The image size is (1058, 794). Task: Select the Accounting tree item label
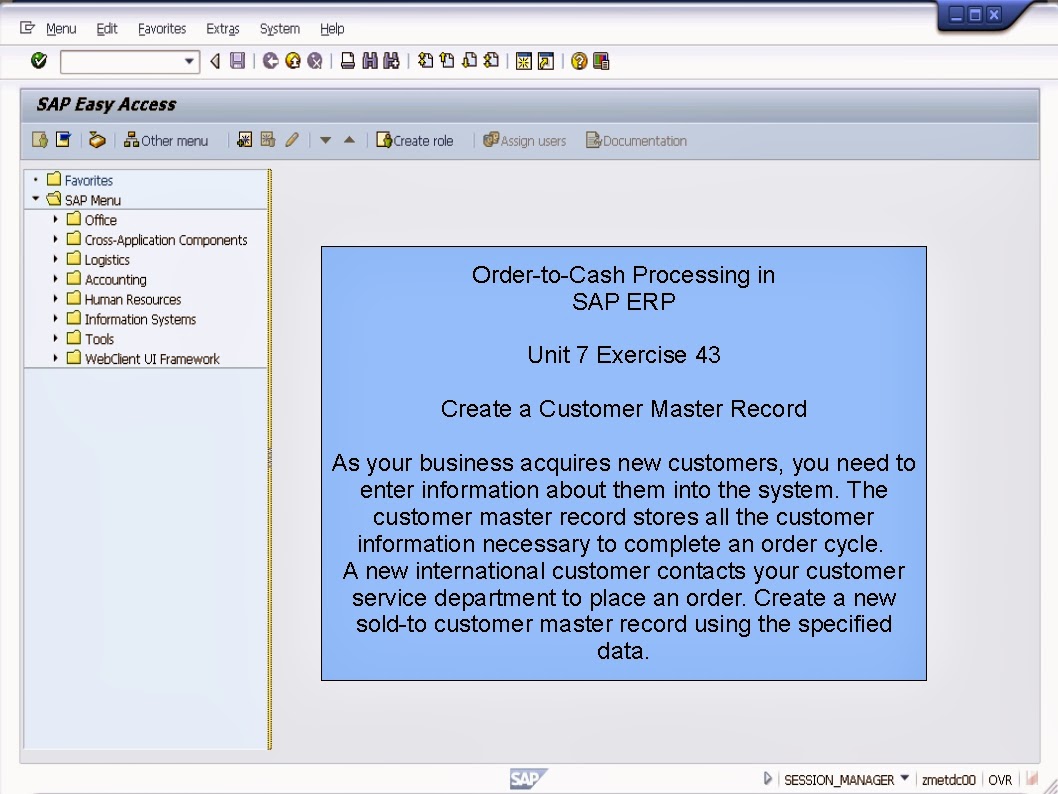tap(115, 279)
